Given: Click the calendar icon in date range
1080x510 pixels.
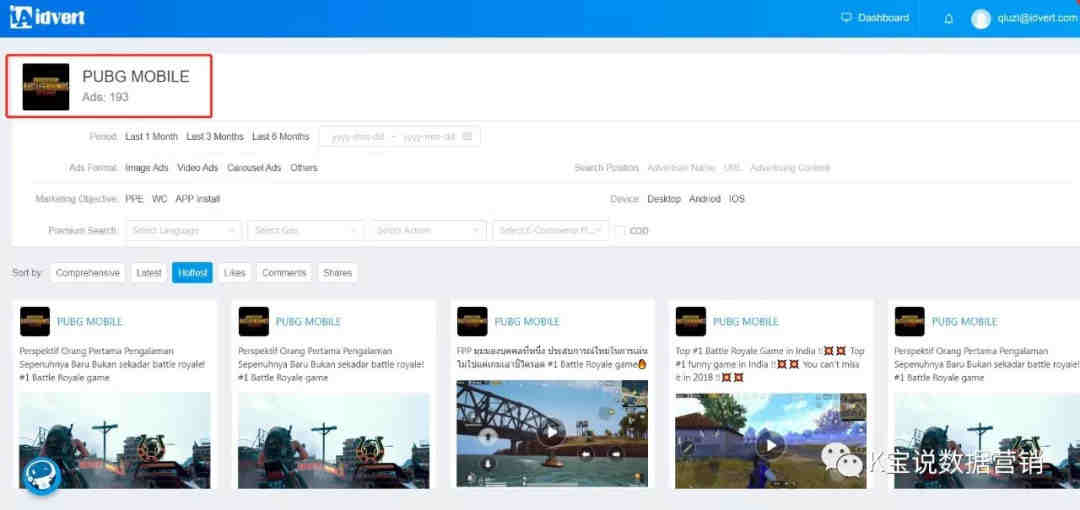Looking at the screenshot, I should point(467,136).
